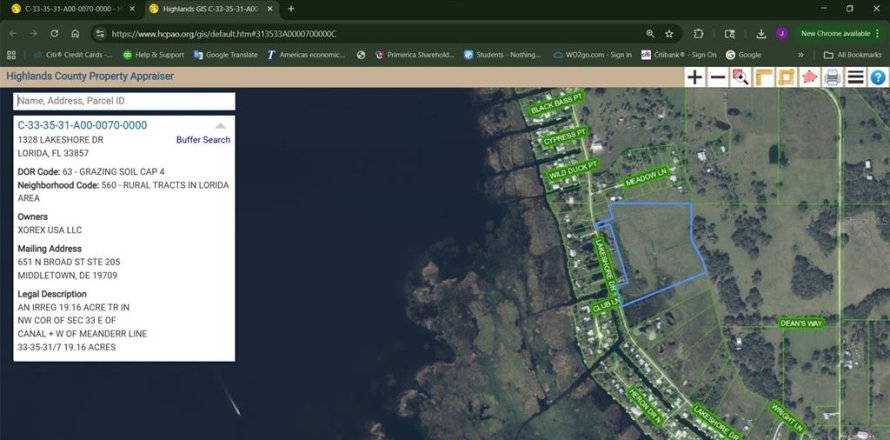The height and width of the screenshot is (440, 890).
Task: Click the WRIGHT LN street label
Action: pyautogui.click(x=787, y=418)
